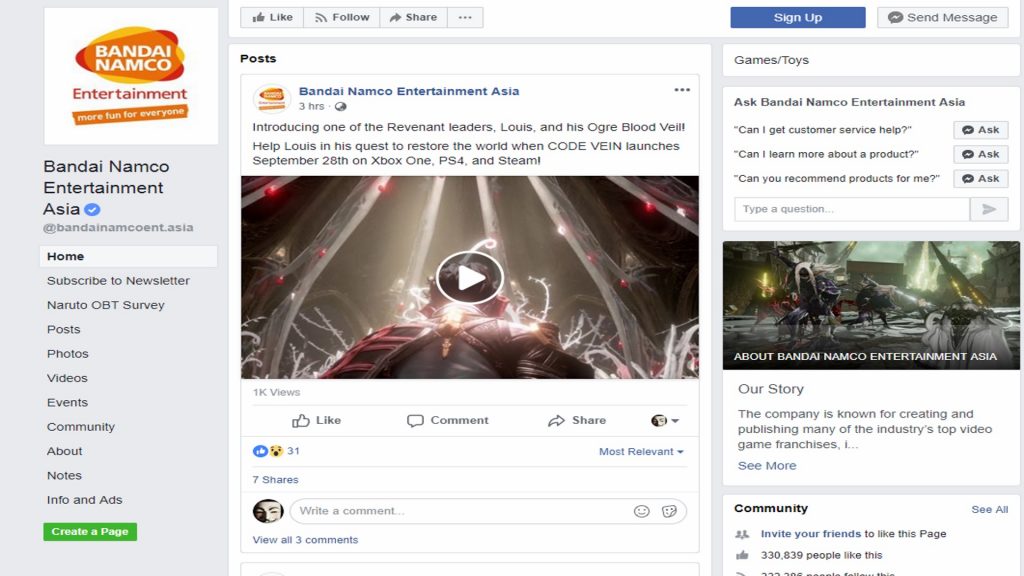Go to Posts in the sidebar
Viewport: 1024px width, 576px height.
(x=63, y=329)
